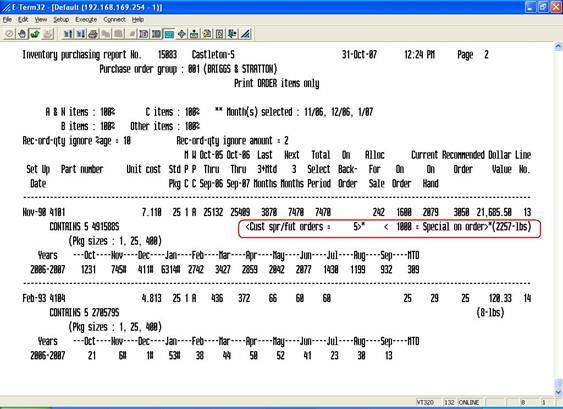The width and height of the screenshot is (563, 409).
Task: Click the date 31-Oct-07
Action: coord(359,55)
